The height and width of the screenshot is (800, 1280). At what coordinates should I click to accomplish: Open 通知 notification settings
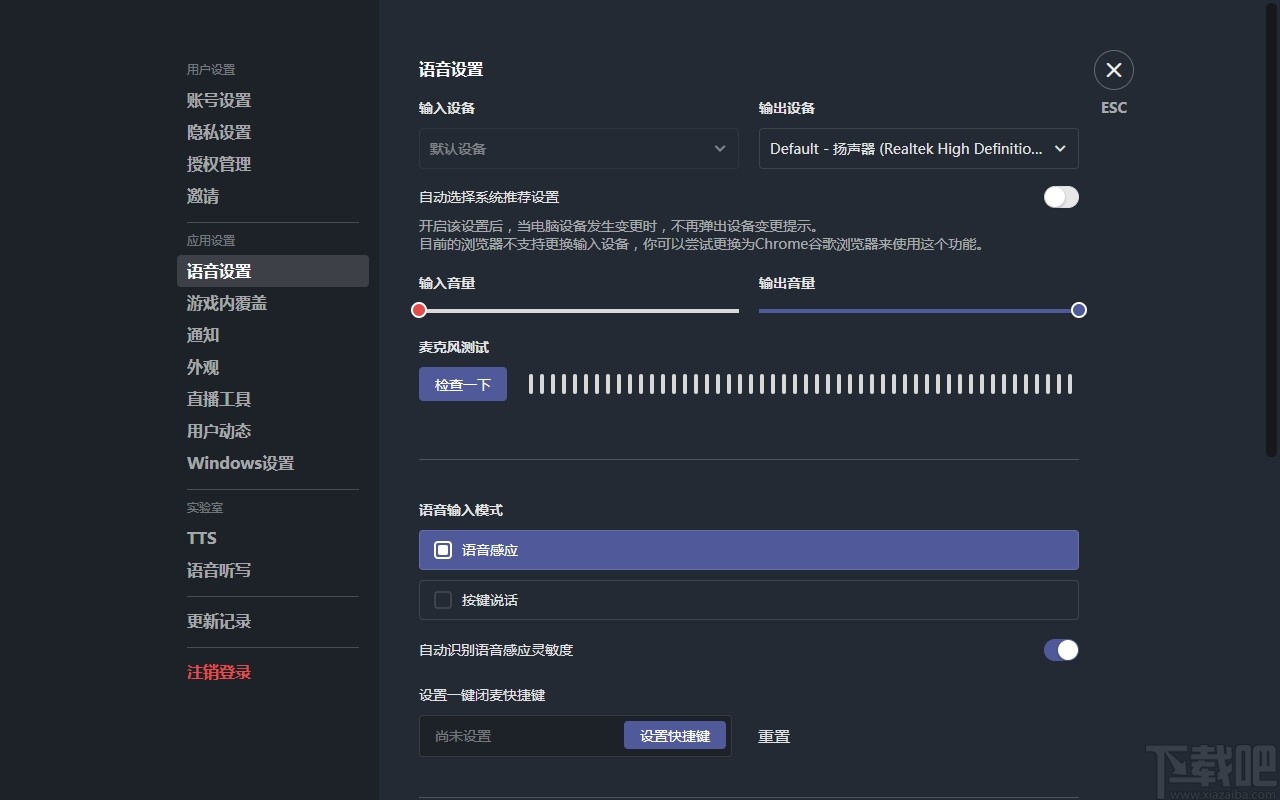(x=203, y=335)
